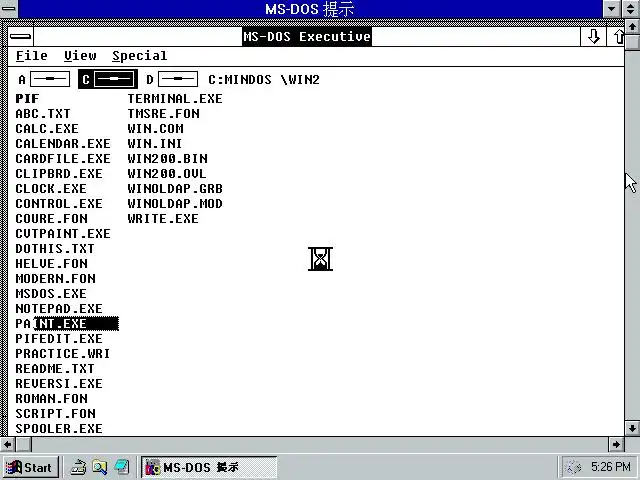This screenshot has height=480, width=640.
Task: Select HELVE.FON file
Action: [x=51, y=264]
